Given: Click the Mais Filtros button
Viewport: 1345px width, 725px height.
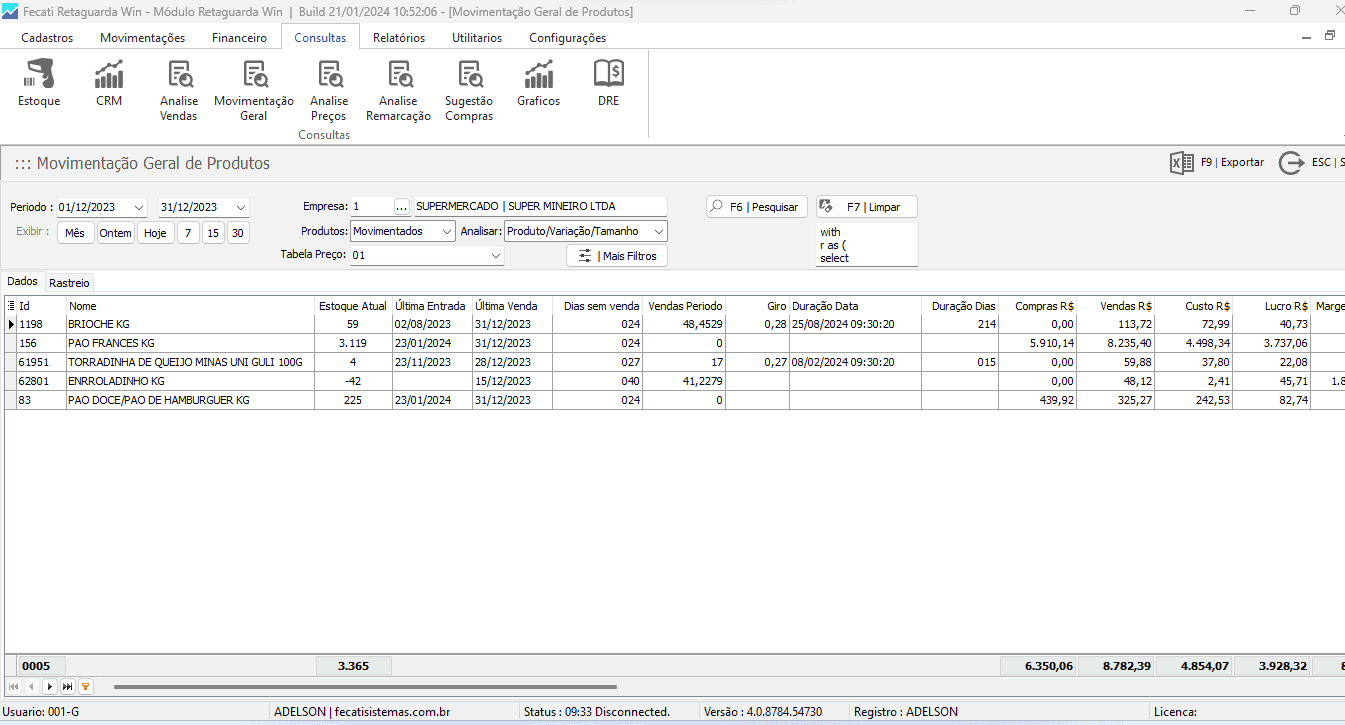Looking at the screenshot, I should pos(617,256).
